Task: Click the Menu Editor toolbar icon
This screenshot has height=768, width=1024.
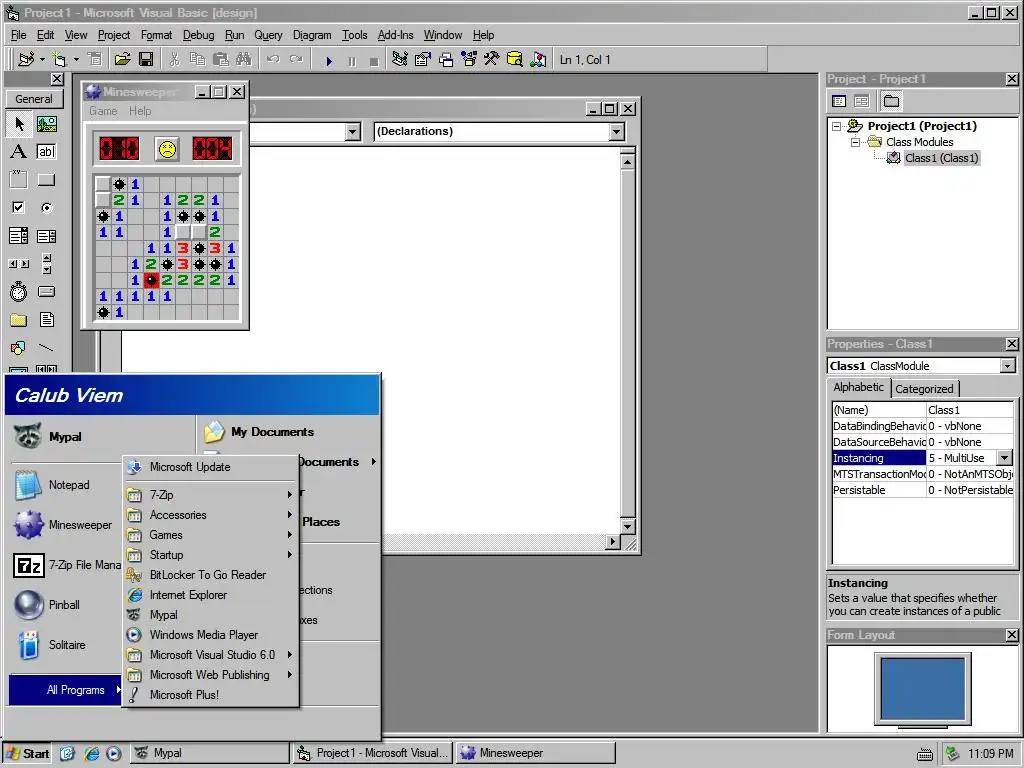Action: tap(95, 60)
